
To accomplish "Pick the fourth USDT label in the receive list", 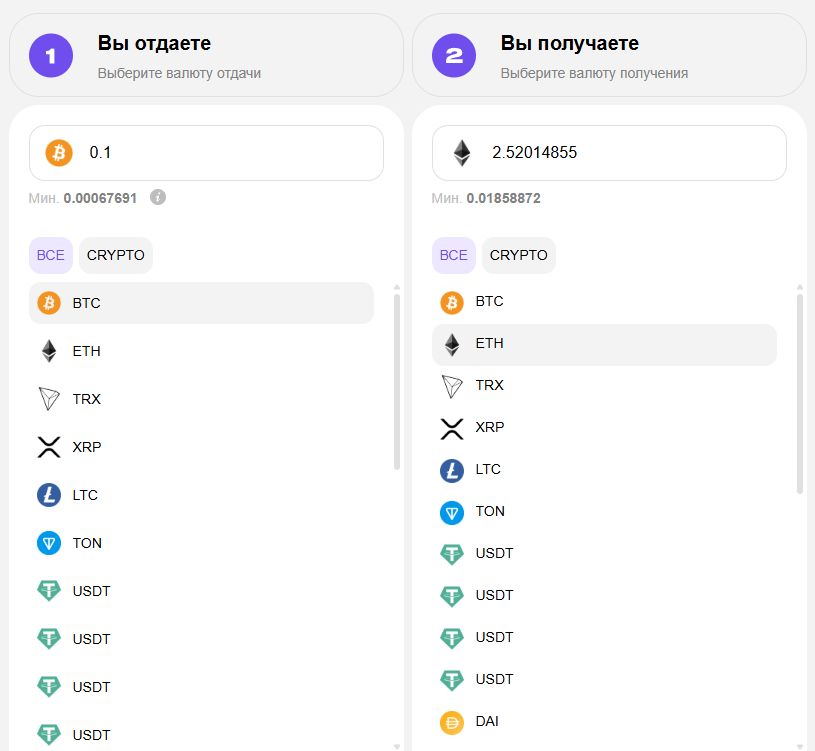I will click(x=494, y=679).
